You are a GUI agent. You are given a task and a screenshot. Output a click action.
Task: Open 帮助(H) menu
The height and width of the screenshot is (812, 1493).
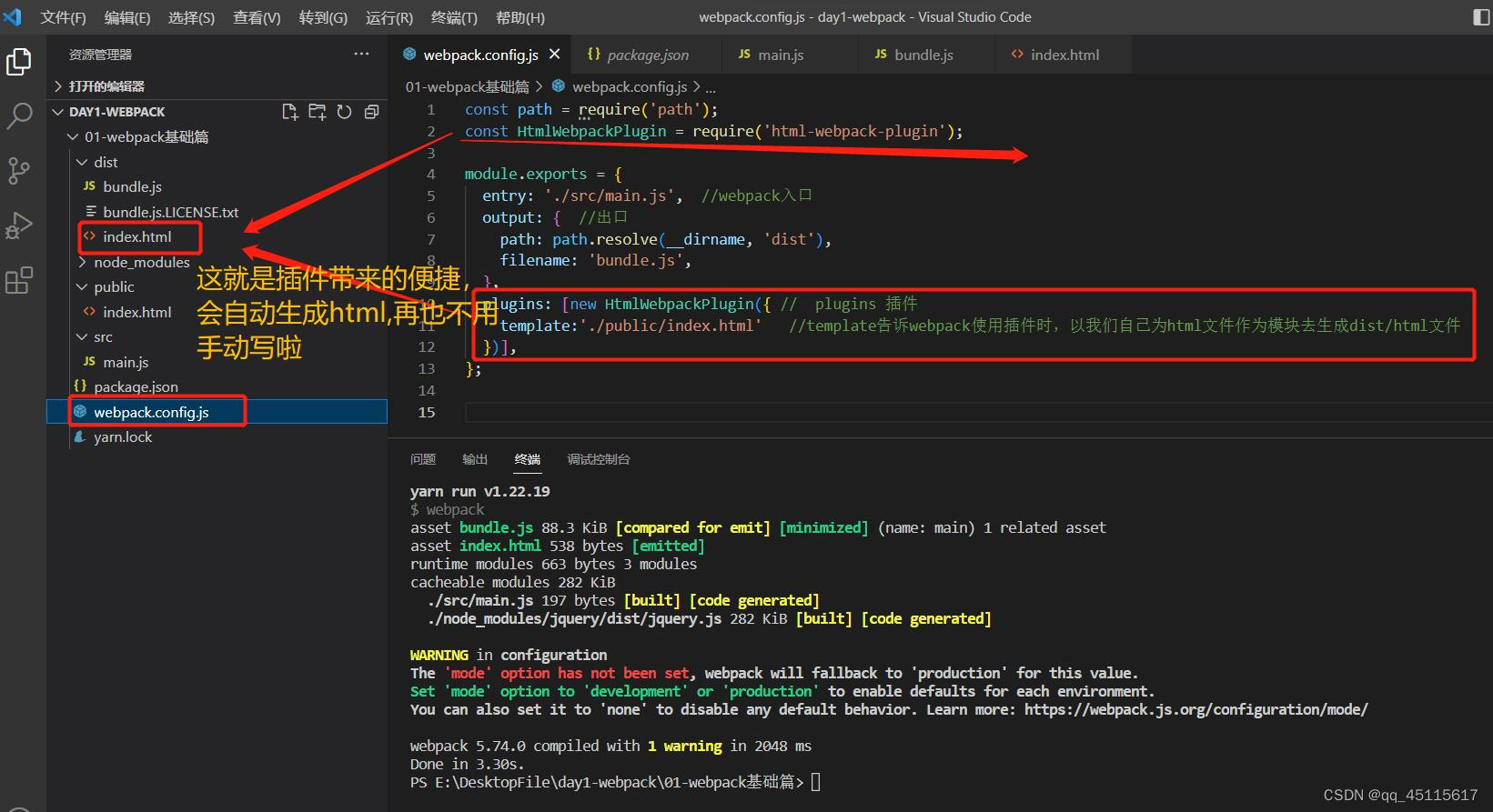click(520, 17)
